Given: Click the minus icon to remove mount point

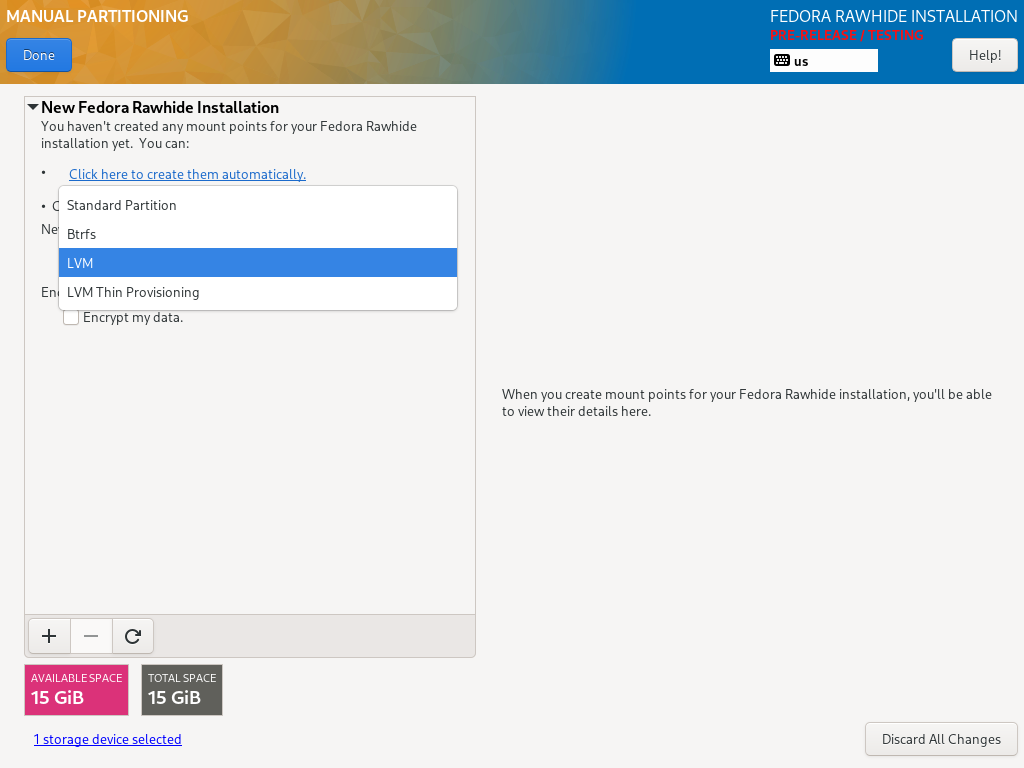Looking at the screenshot, I should (x=91, y=636).
